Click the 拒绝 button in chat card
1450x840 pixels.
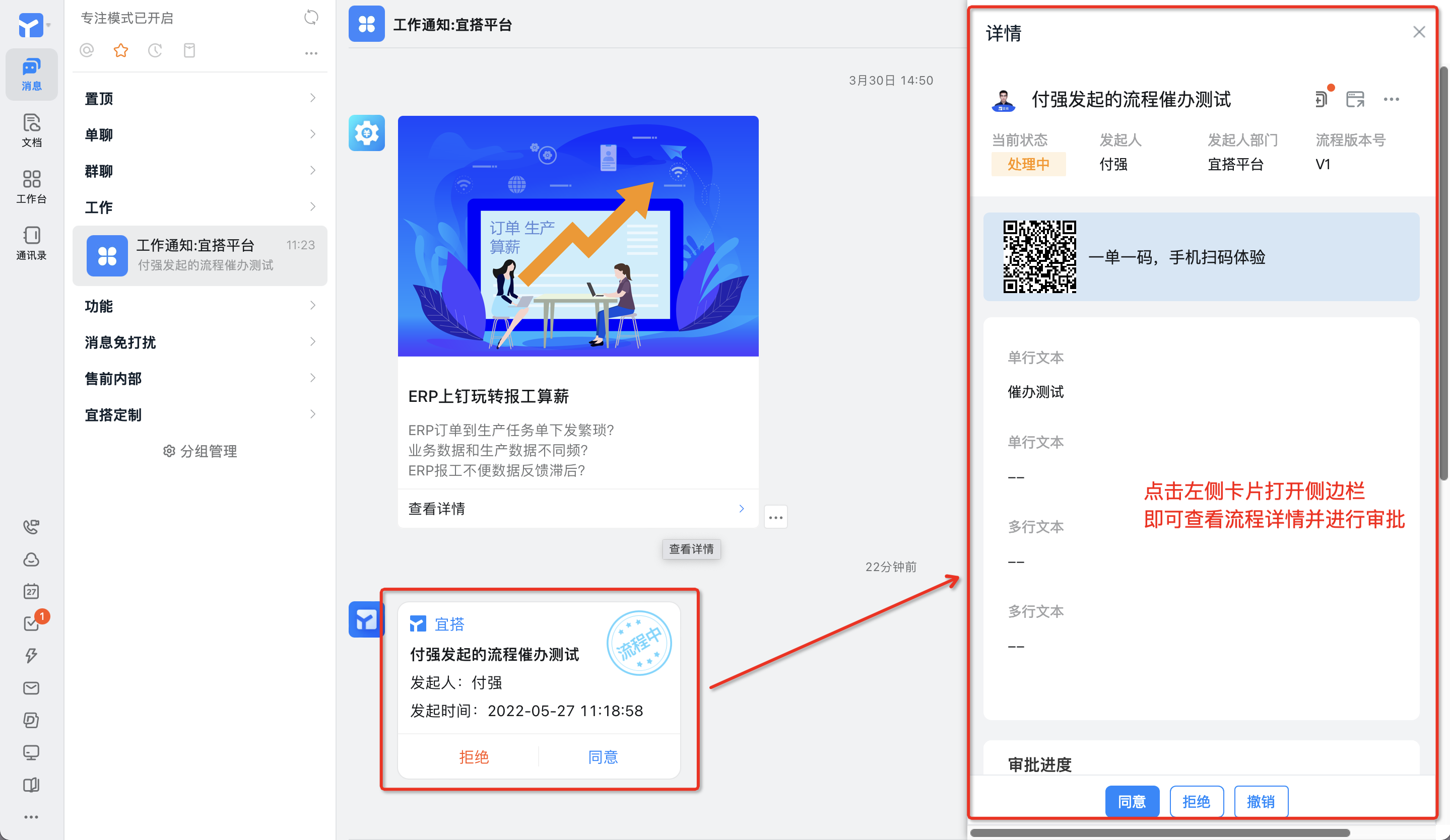pyautogui.click(x=474, y=756)
